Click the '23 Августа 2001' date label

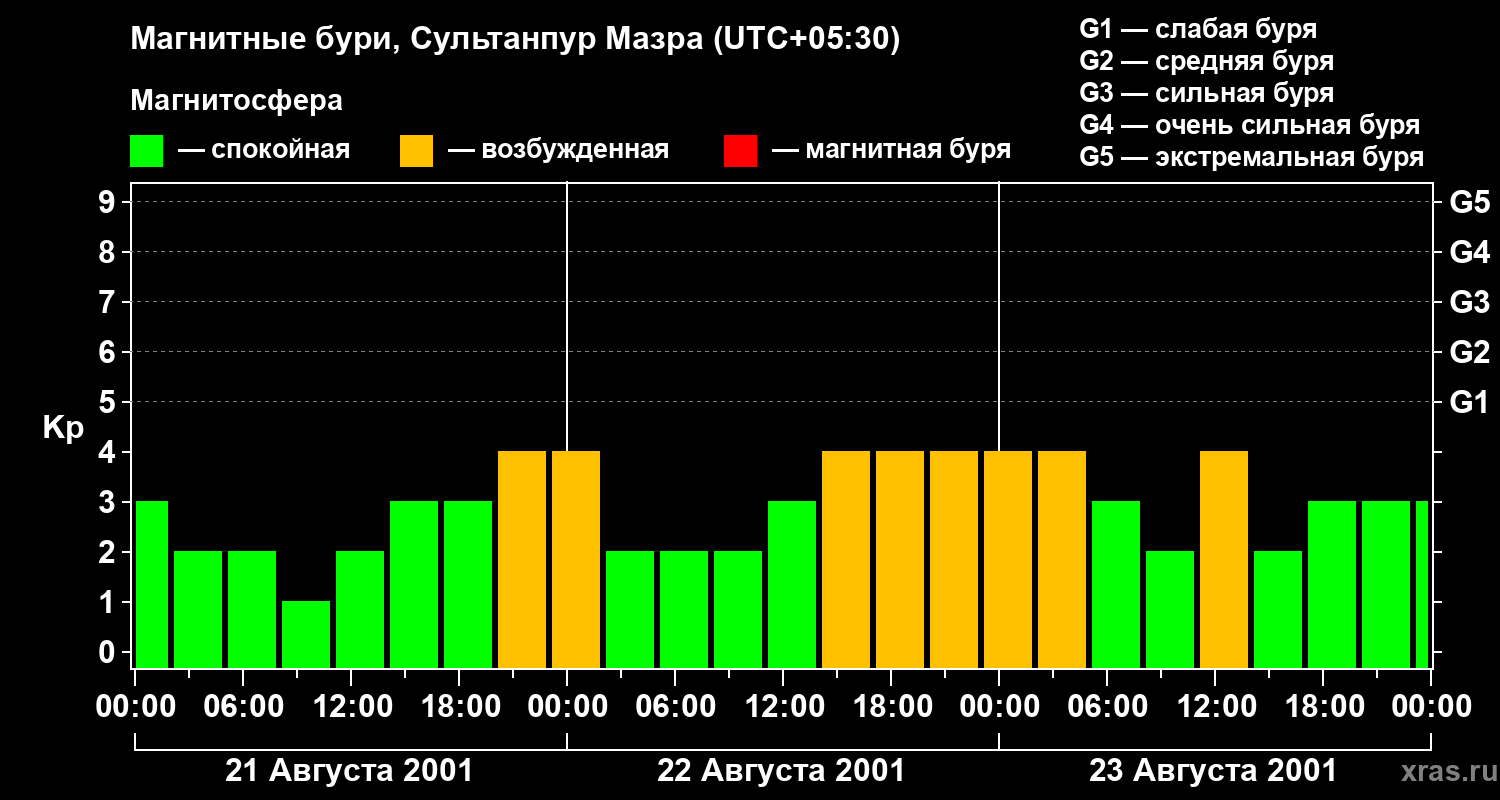(1213, 771)
